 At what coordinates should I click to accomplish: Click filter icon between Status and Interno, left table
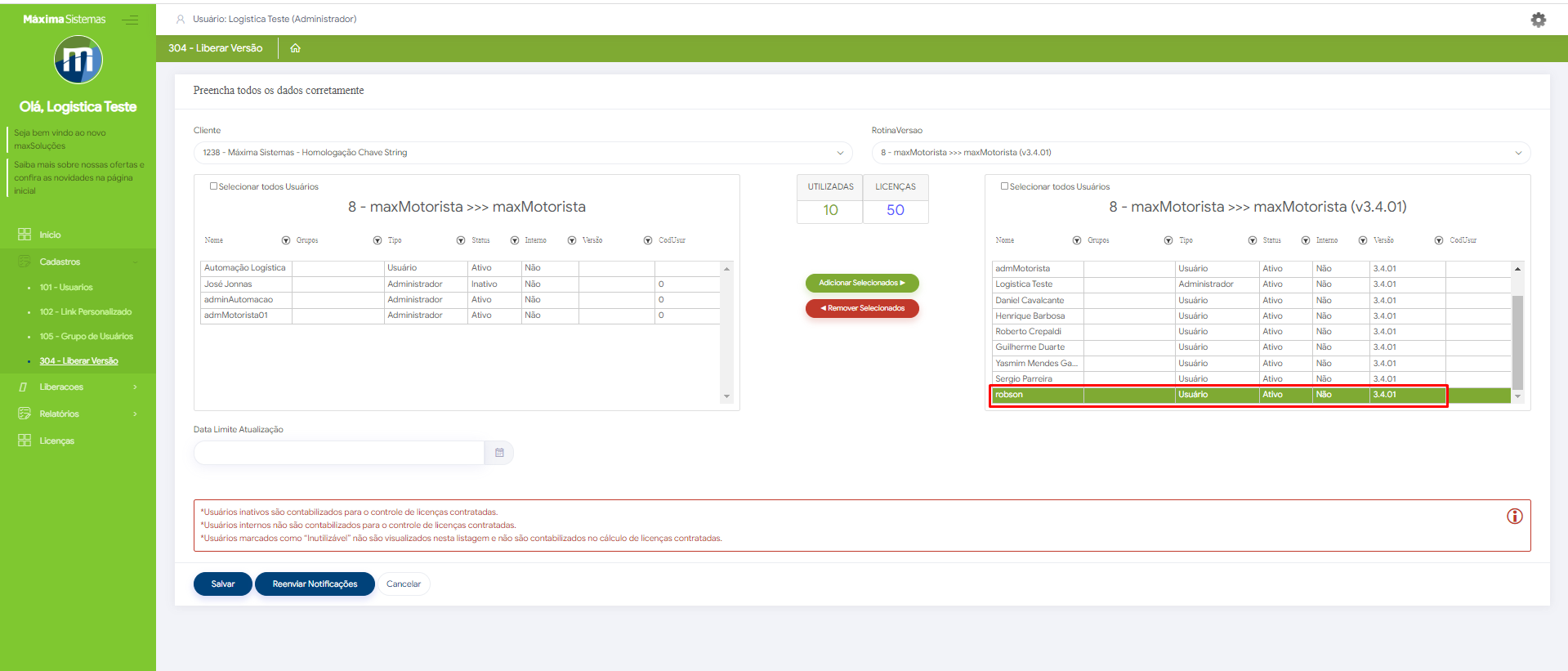point(515,240)
